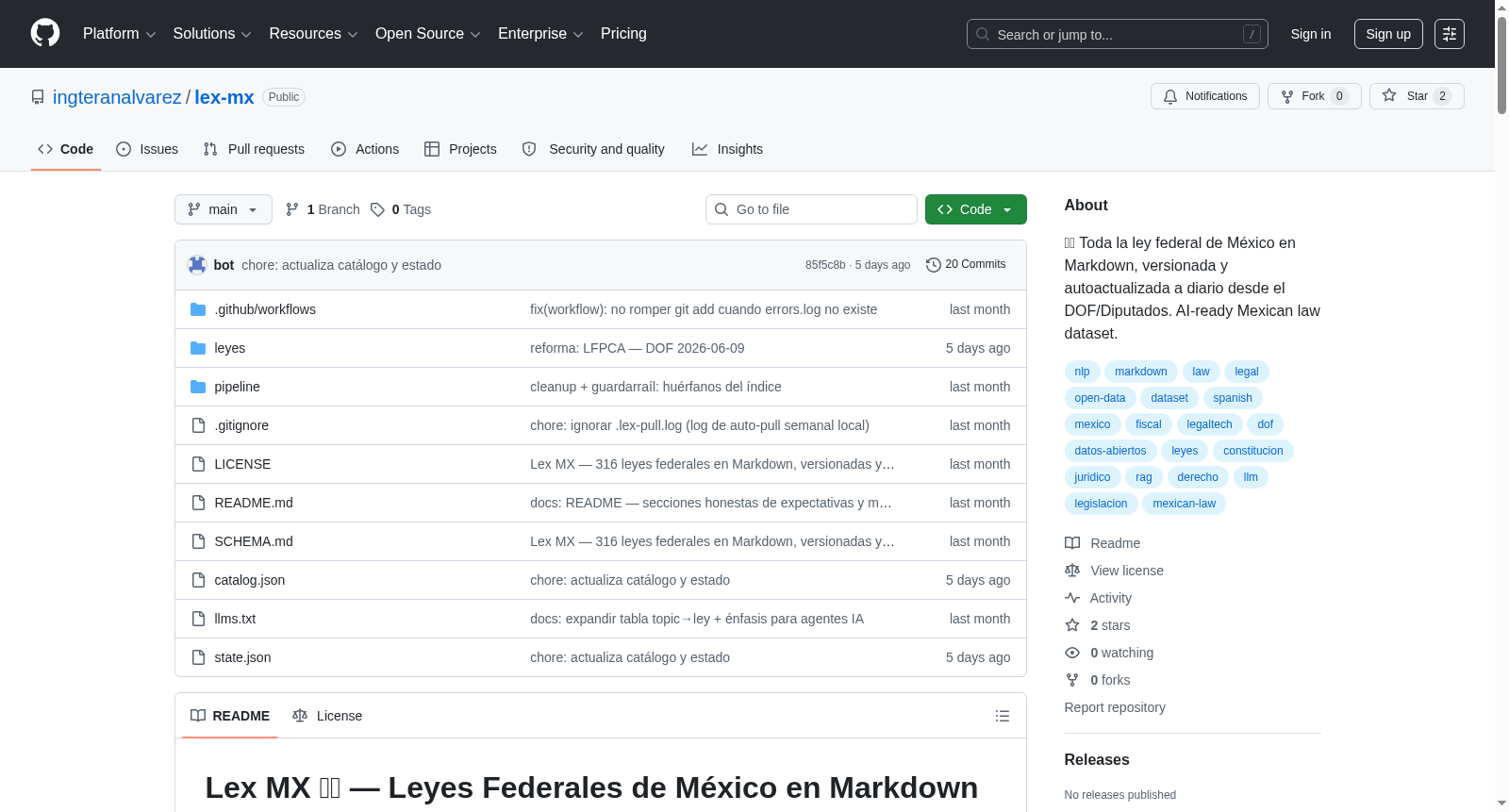This screenshot has width=1509, height=812.
Task: Open the green Code dropdown button
Action: (975, 209)
